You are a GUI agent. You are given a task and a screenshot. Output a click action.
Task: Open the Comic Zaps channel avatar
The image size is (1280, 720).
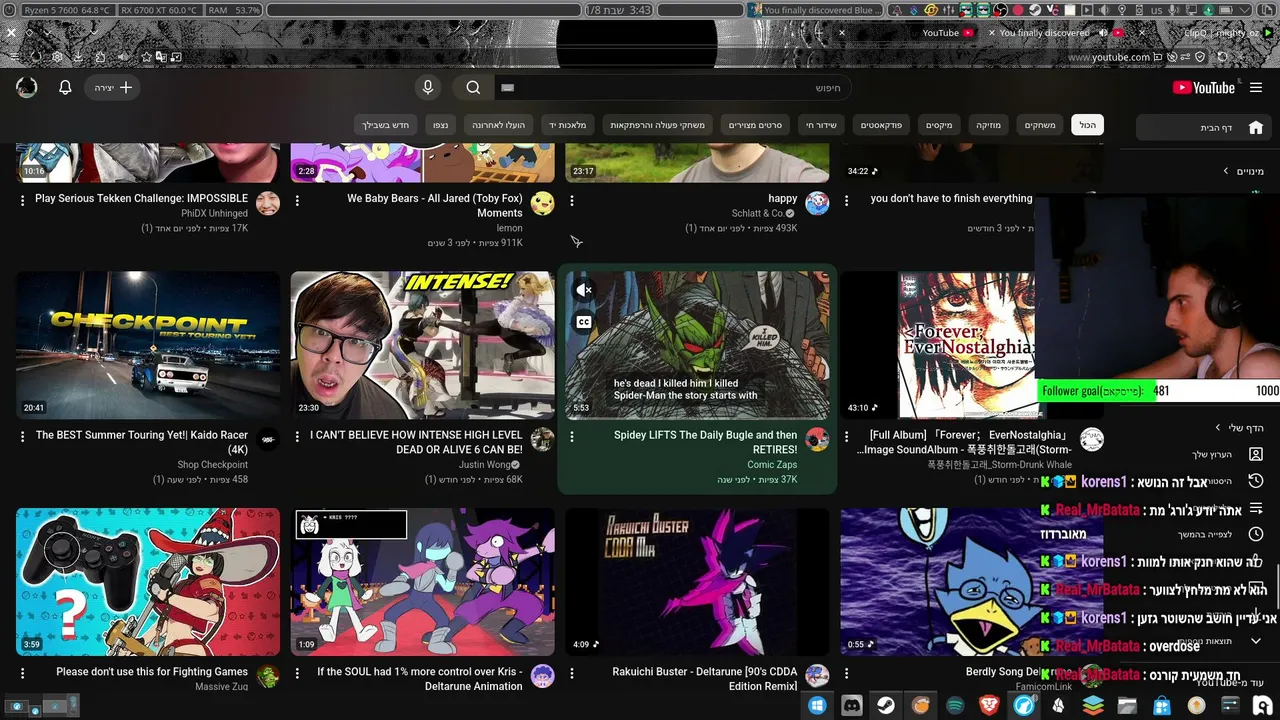[817, 440]
